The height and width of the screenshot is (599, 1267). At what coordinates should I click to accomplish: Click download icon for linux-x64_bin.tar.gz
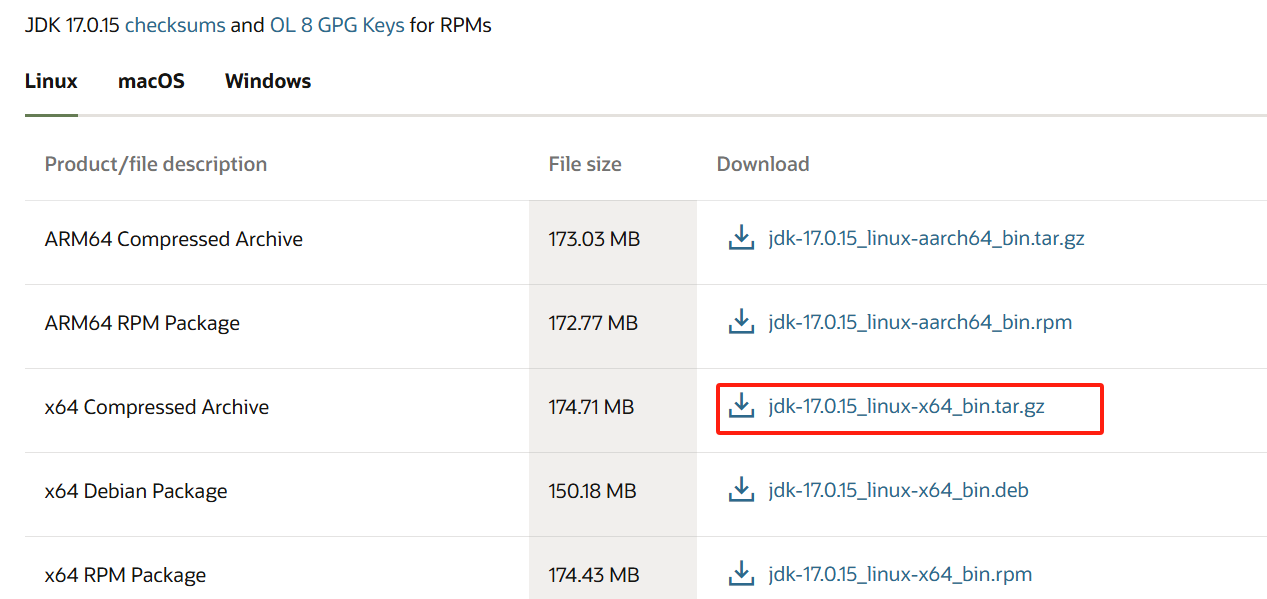pyautogui.click(x=741, y=406)
